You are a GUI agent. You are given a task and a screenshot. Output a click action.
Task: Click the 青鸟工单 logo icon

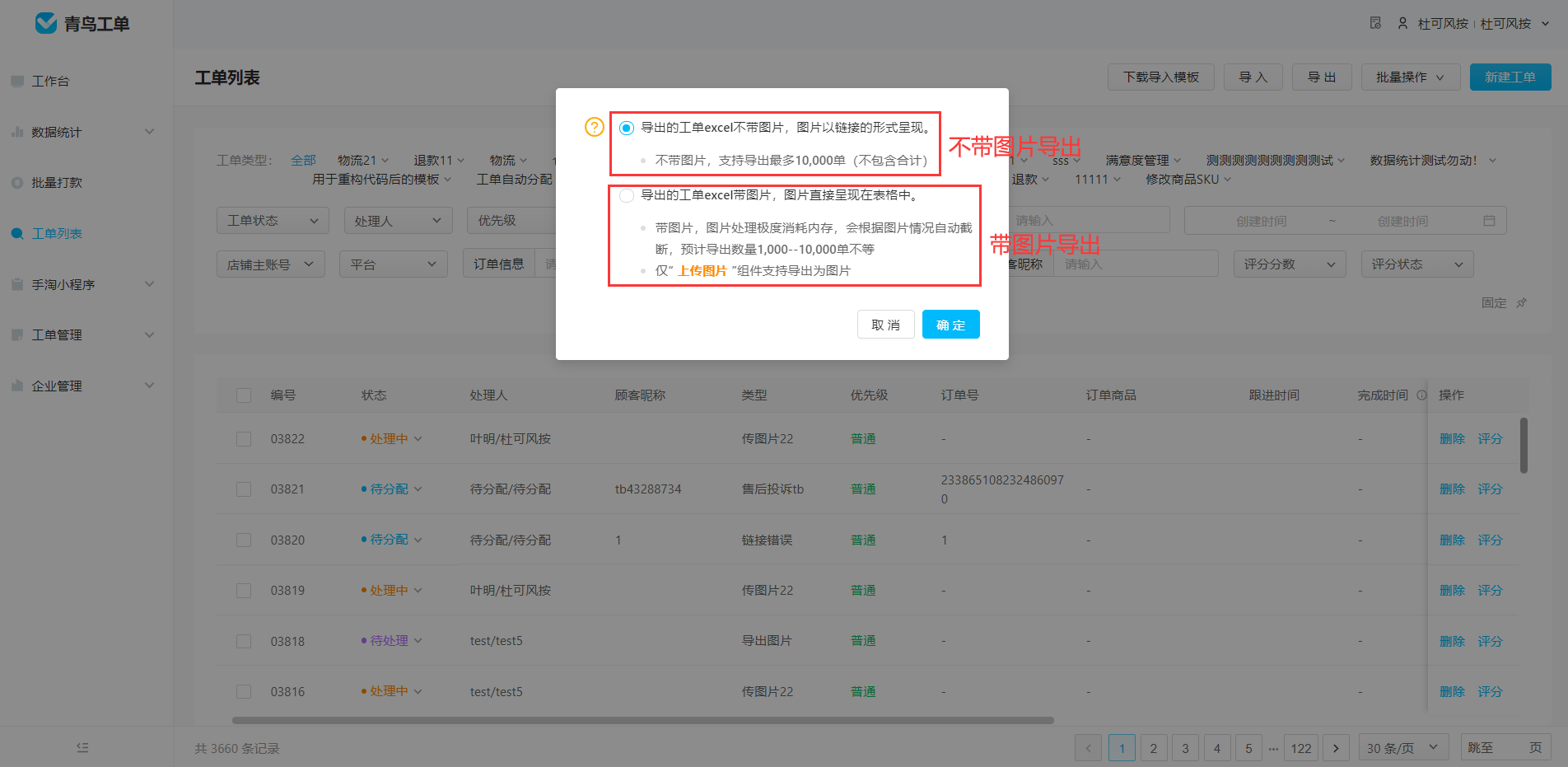click(x=46, y=23)
